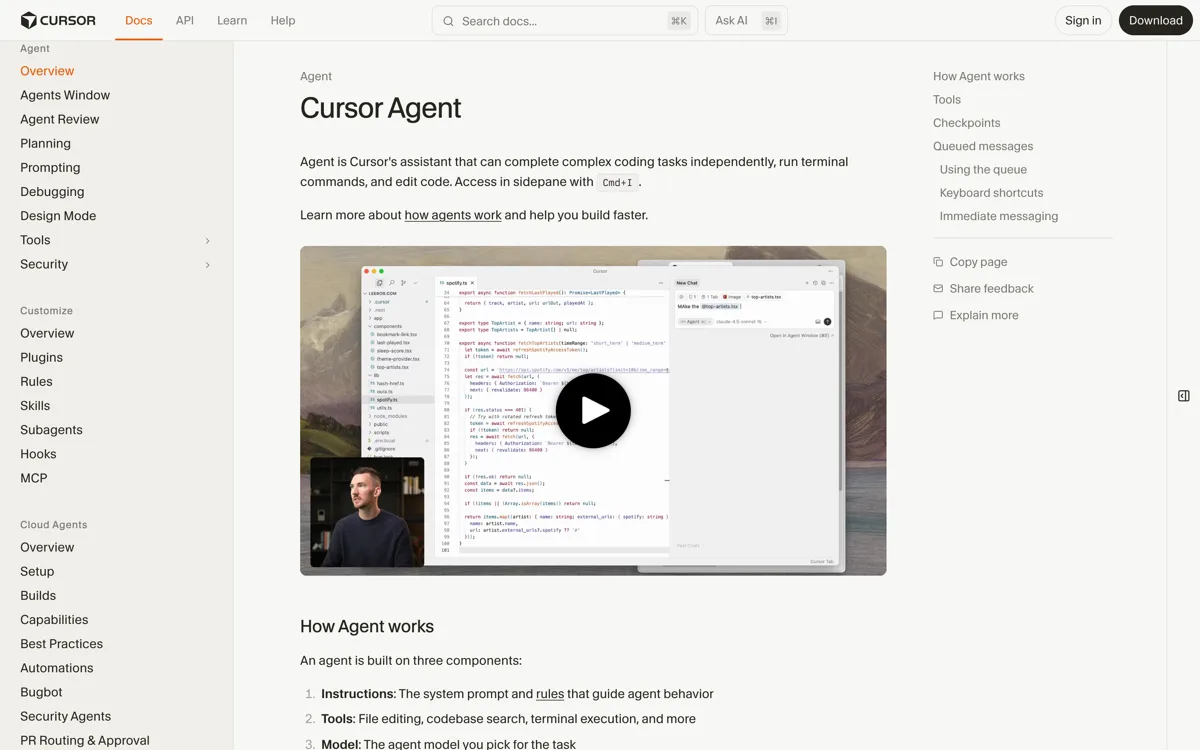Click the Explain more text
Image resolution: width=1200 pixels, height=750 pixels.
pyautogui.click(x=984, y=315)
